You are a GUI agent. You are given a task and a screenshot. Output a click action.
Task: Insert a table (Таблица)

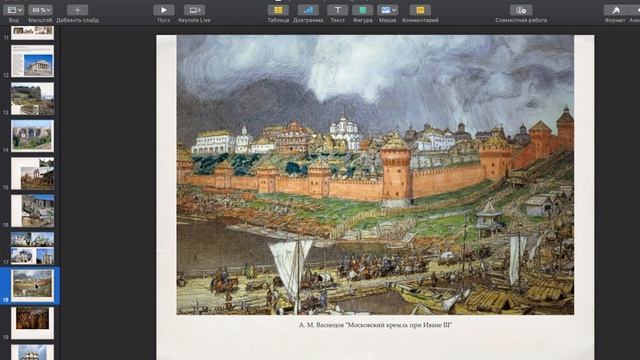278,10
